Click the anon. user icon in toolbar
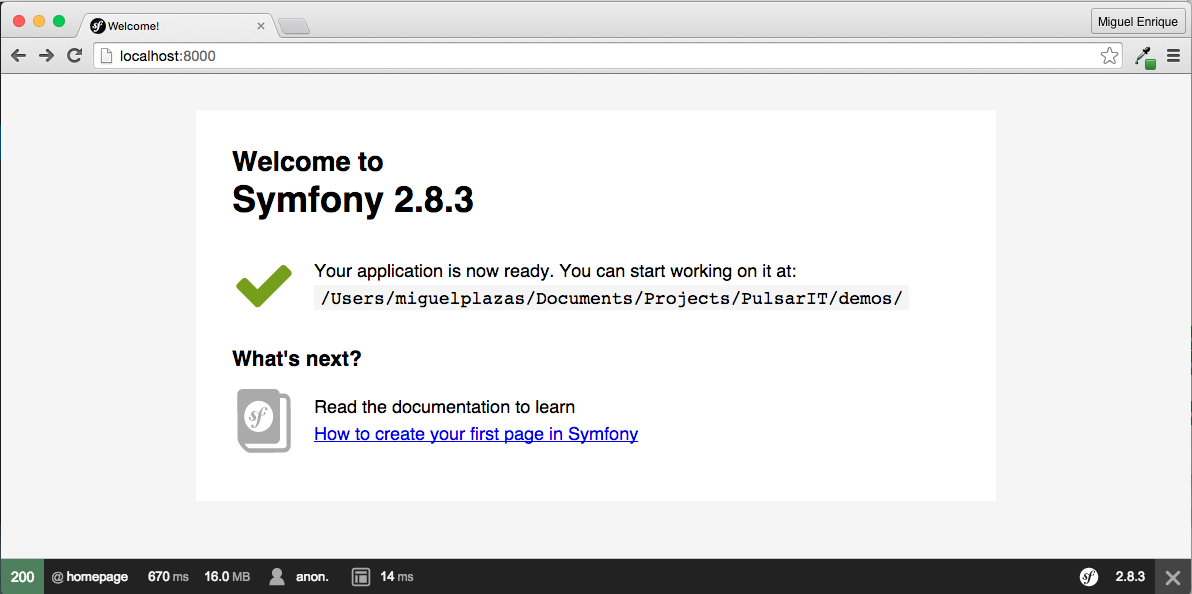The width and height of the screenshot is (1192, 594). [277, 577]
